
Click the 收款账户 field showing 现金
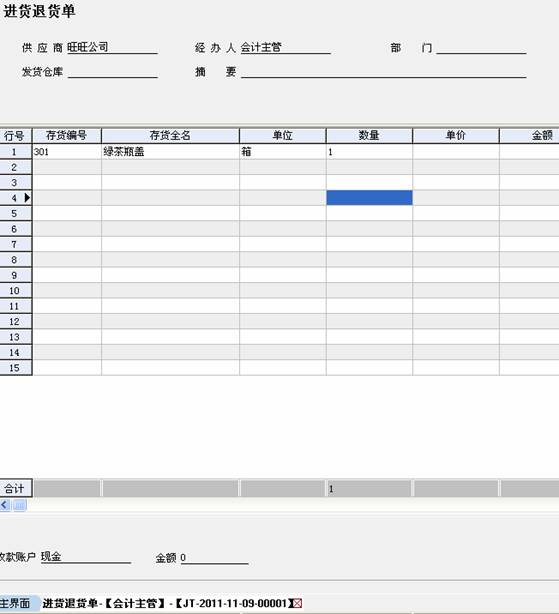coord(86,557)
